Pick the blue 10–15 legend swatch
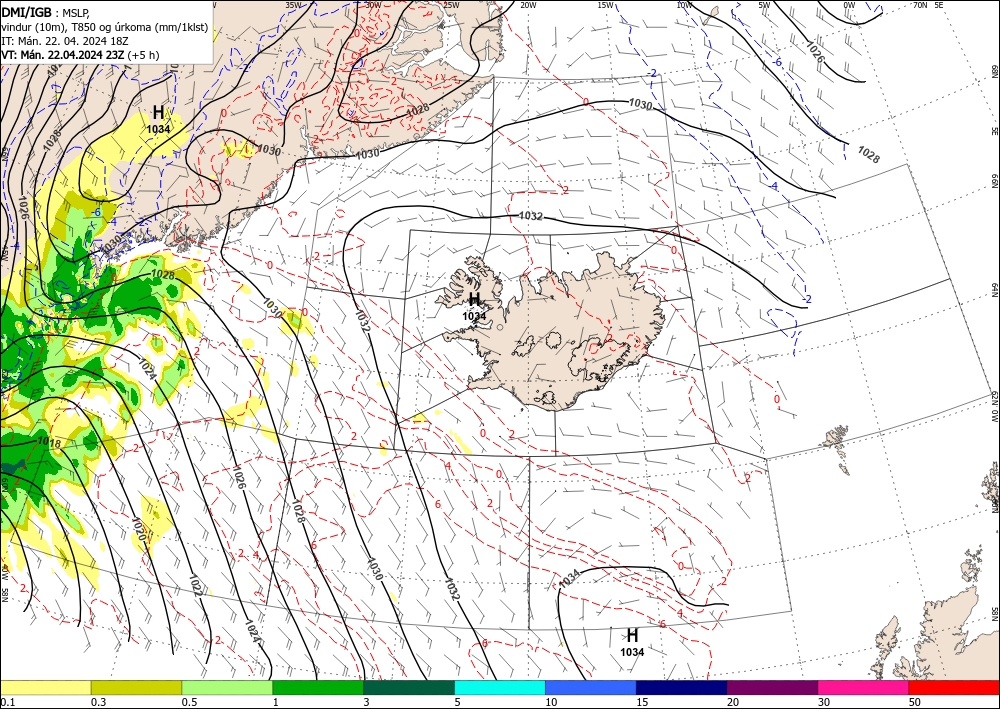Image resolution: width=1000 pixels, height=709 pixels. click(591, 688)
